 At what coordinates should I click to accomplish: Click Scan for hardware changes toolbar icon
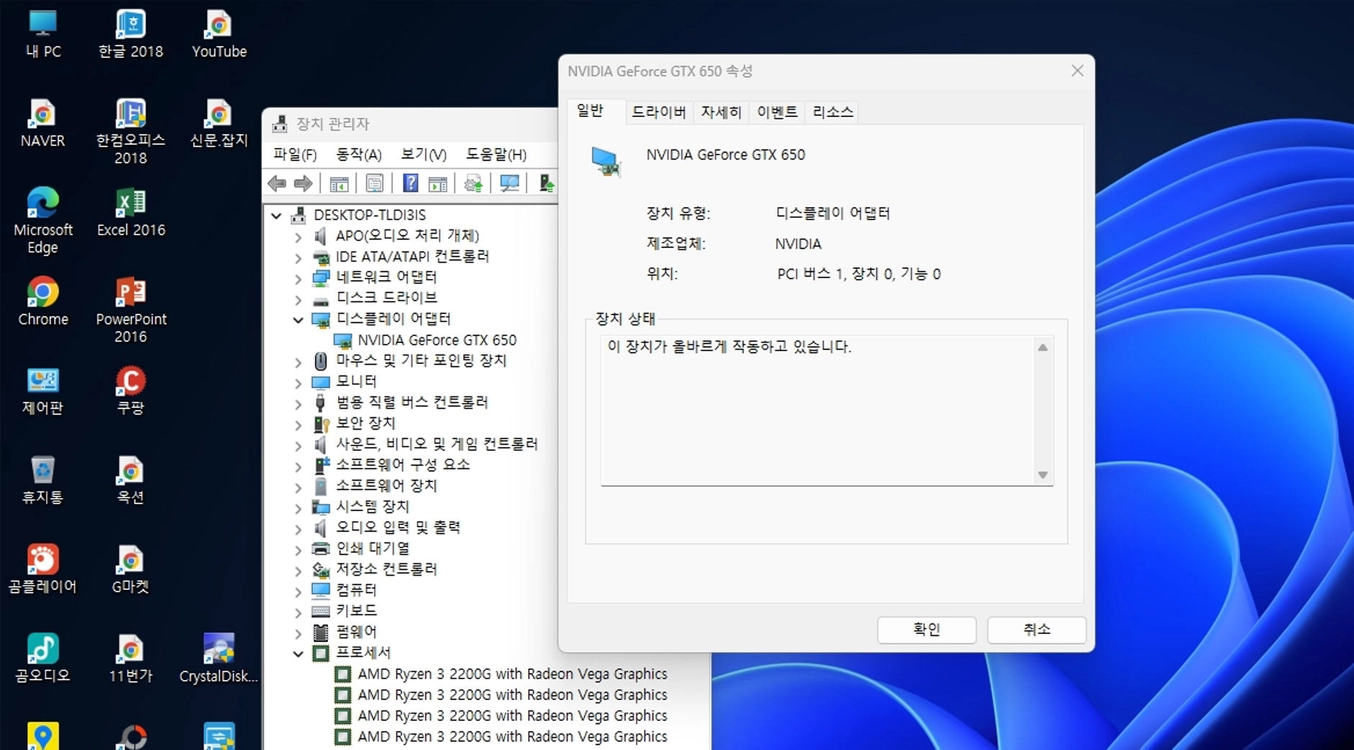tap(510, 183)
